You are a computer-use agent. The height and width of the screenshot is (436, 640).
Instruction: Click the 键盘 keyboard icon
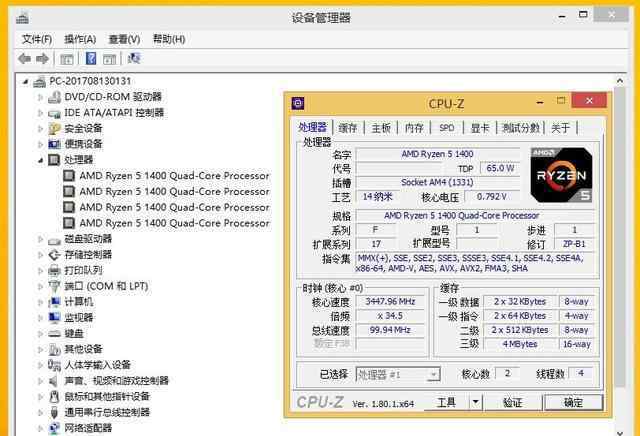coord(54,334)
